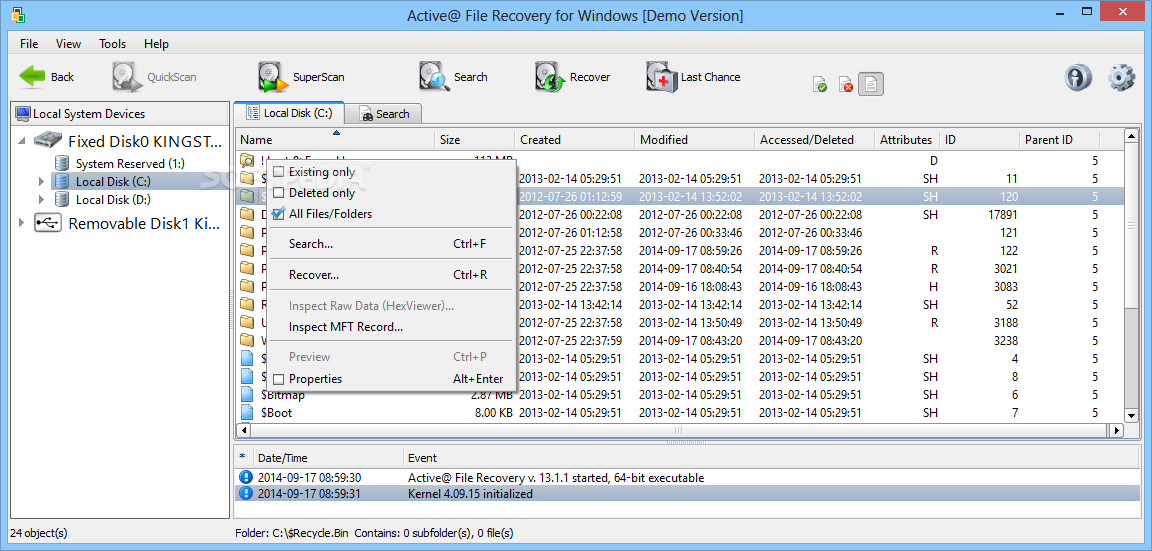Screen dimensions: 1152x551
Task: Click the Fixed Disk0 hard drive icon
Action: click(x=48, y=140)
